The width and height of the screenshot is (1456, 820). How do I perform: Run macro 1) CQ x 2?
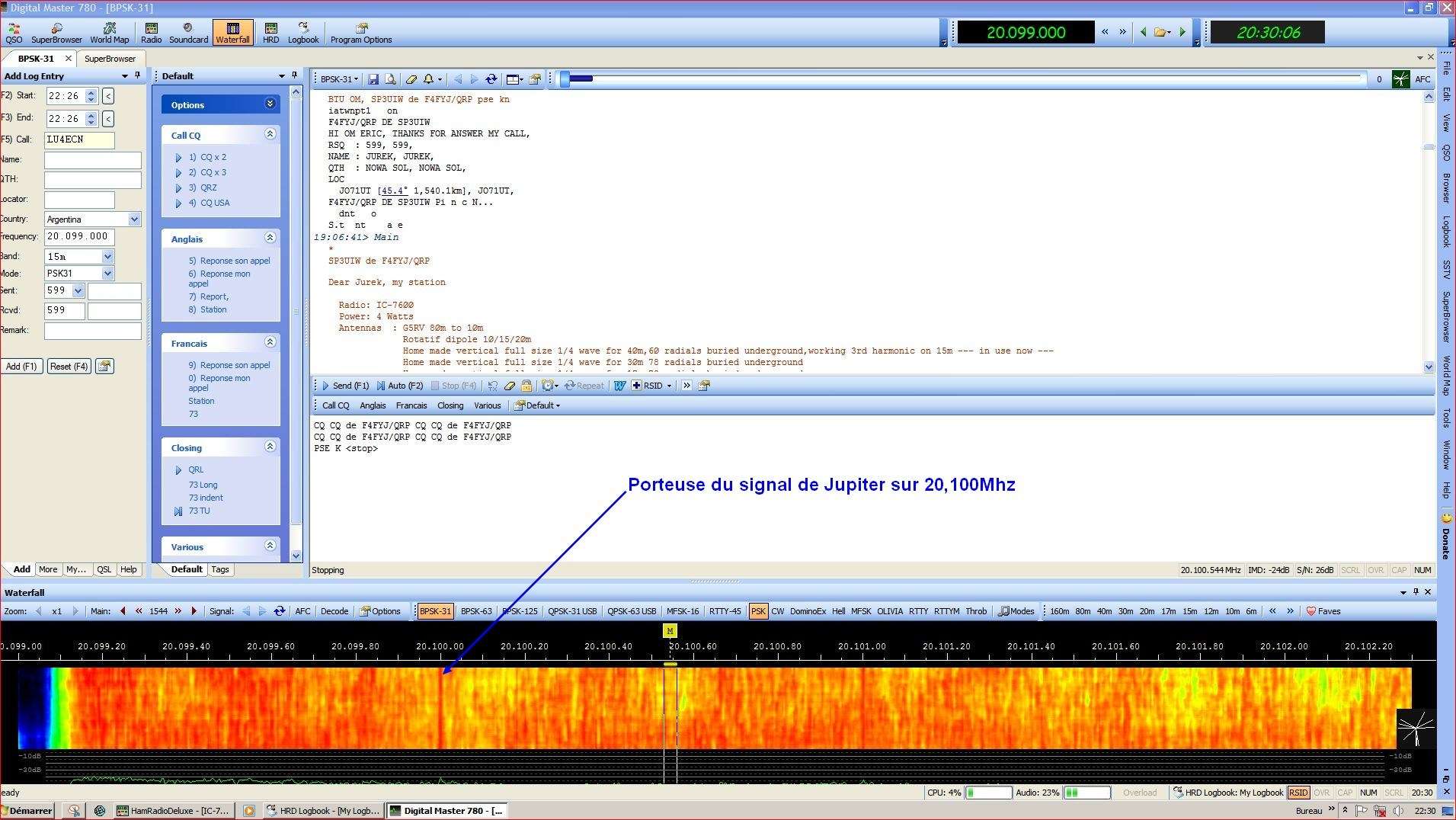pos(207,157)
